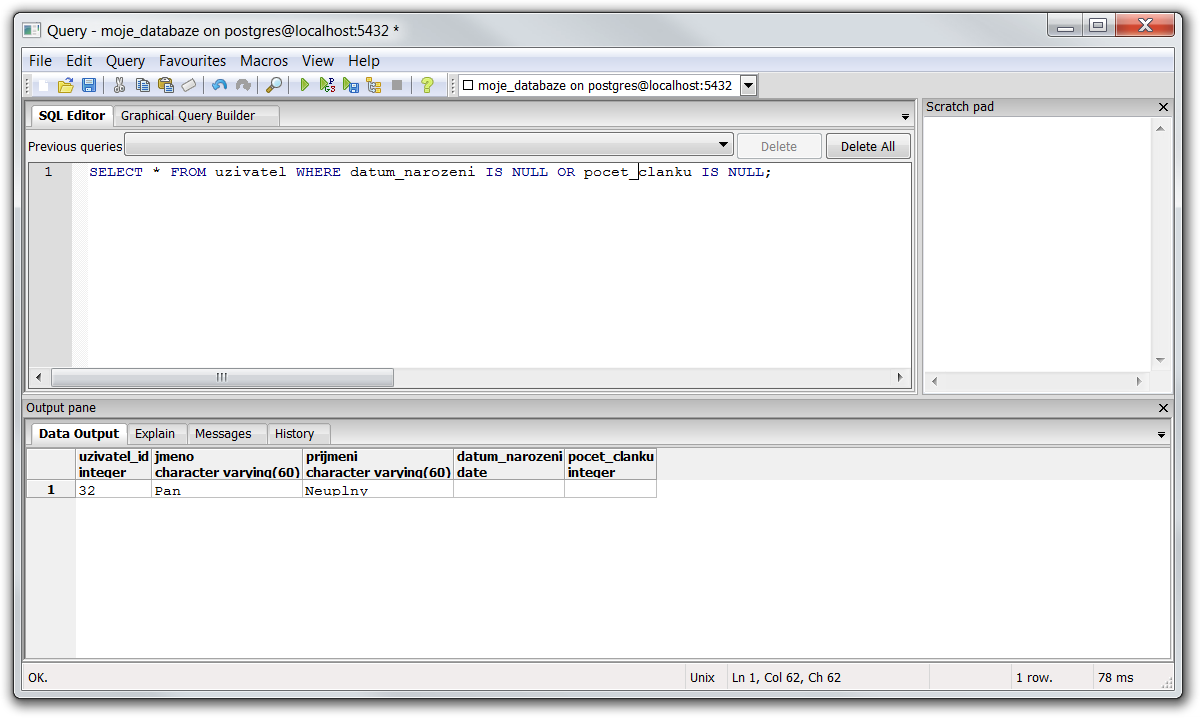Execute query with green play icon
The height and width of the screenshot is (718, 1201).
pos(305,86)
